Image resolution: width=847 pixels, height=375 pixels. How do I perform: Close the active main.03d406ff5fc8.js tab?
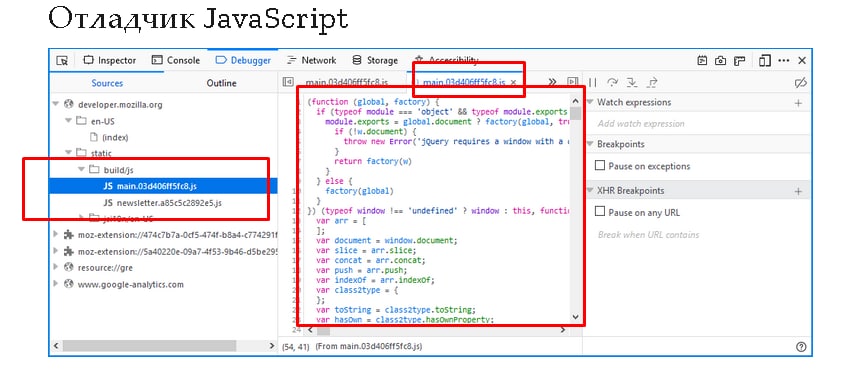pyautogui.click(x=513, y=82)
